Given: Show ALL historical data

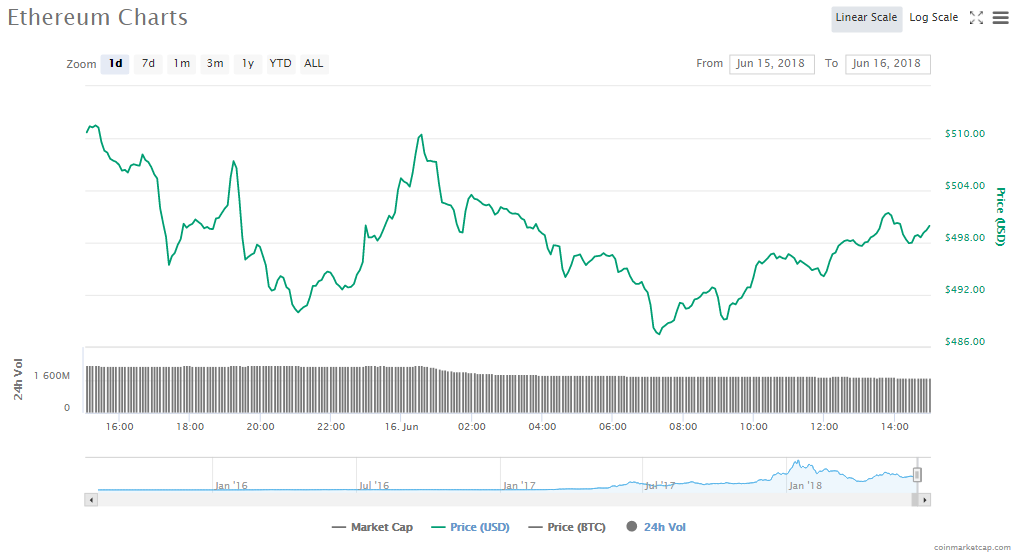Looking at the screenshot, I should 314,64.
